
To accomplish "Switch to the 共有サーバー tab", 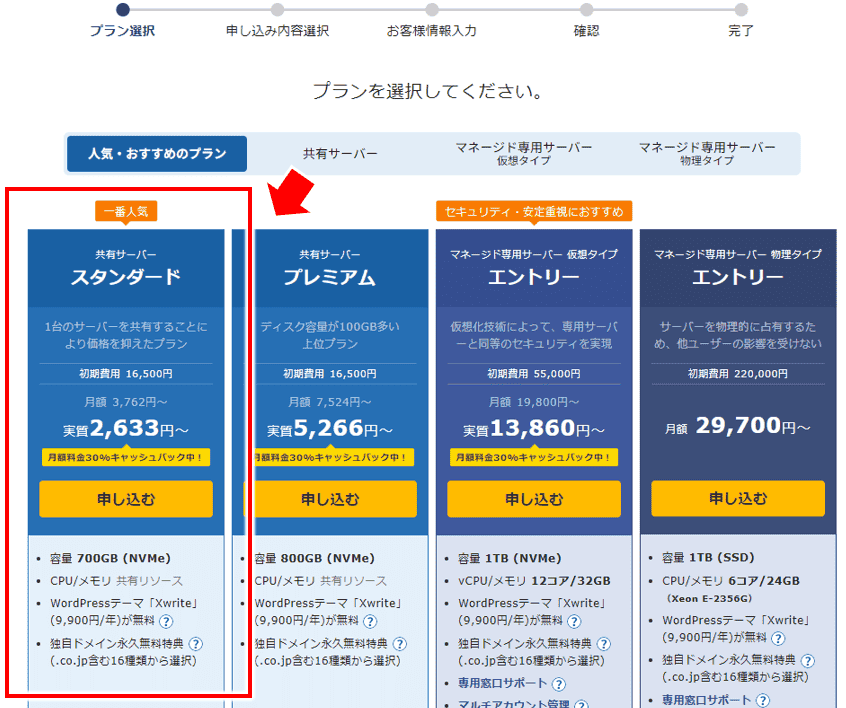I will coord(340,154).
